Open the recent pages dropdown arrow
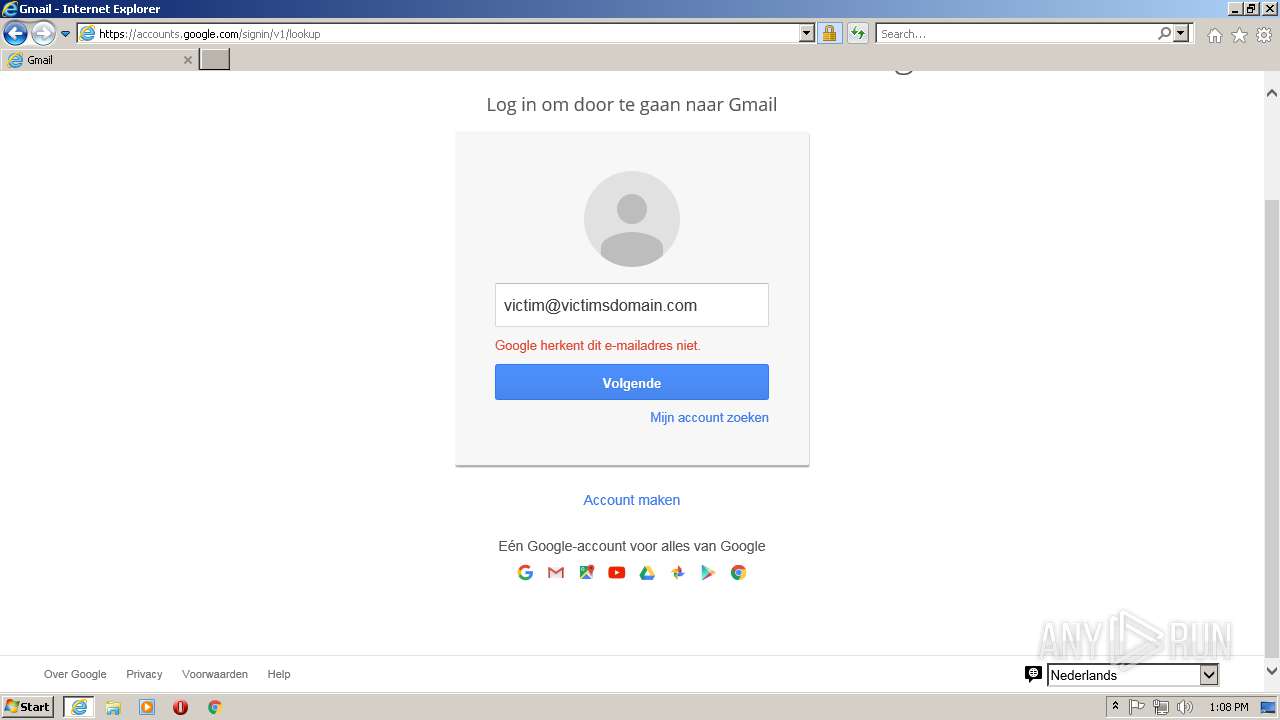The height and width of the screenshot is (720, 1280). click(x=66, y=34)
